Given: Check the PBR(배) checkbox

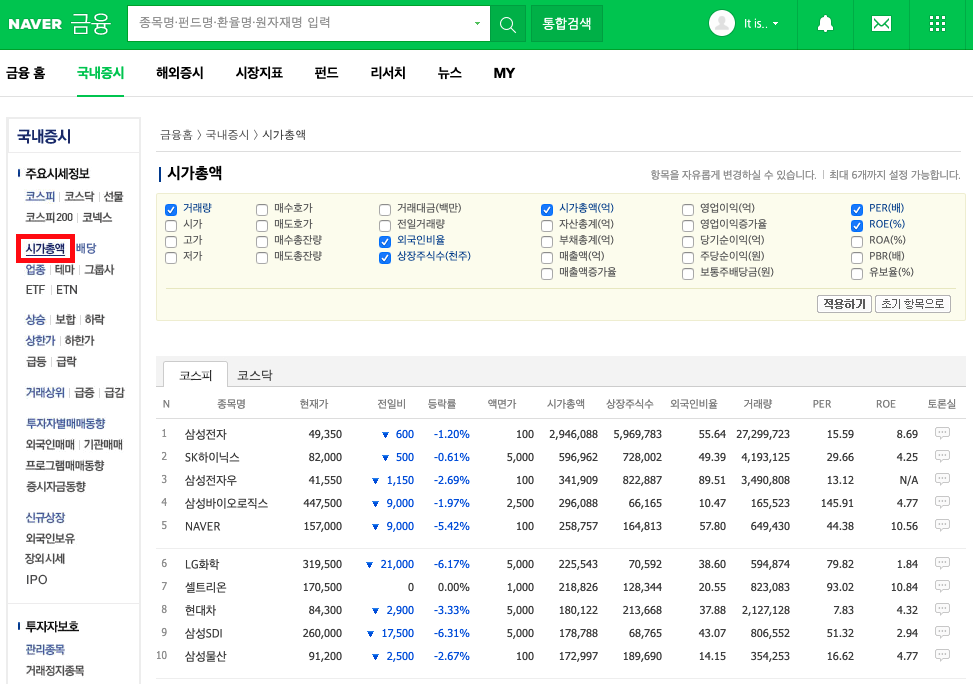Looking at the screenshot, I should tap(857, 257).
